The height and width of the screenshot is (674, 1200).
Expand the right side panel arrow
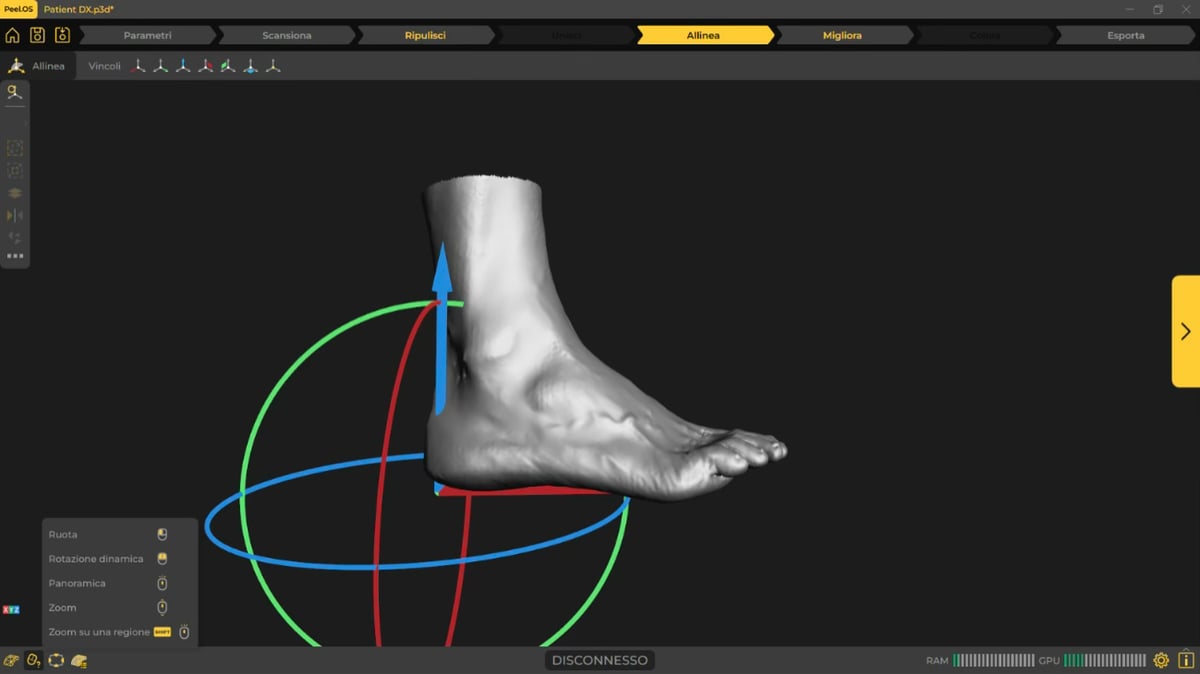[1185, 331]
